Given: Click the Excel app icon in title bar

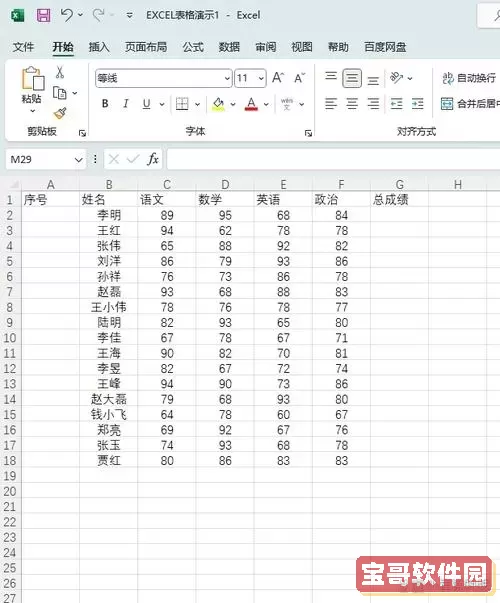Looking at the screenshot, I should (17, 15).
